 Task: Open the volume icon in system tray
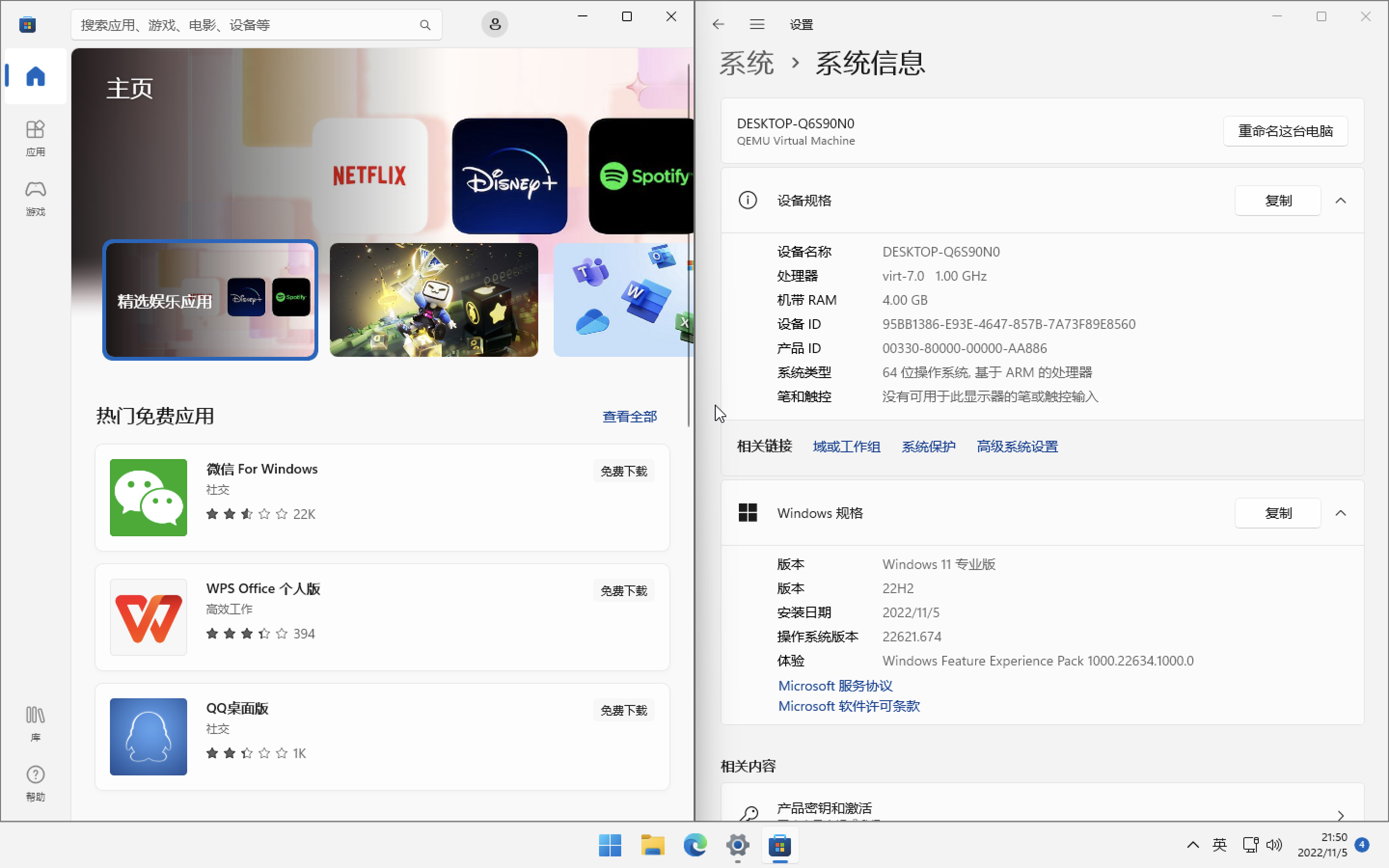point(1274,844)
